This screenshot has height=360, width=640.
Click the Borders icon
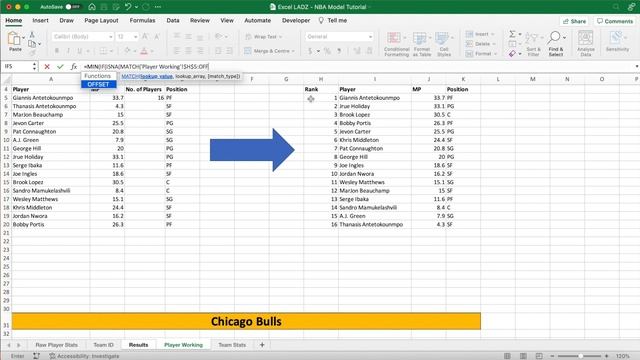(103, 51)
